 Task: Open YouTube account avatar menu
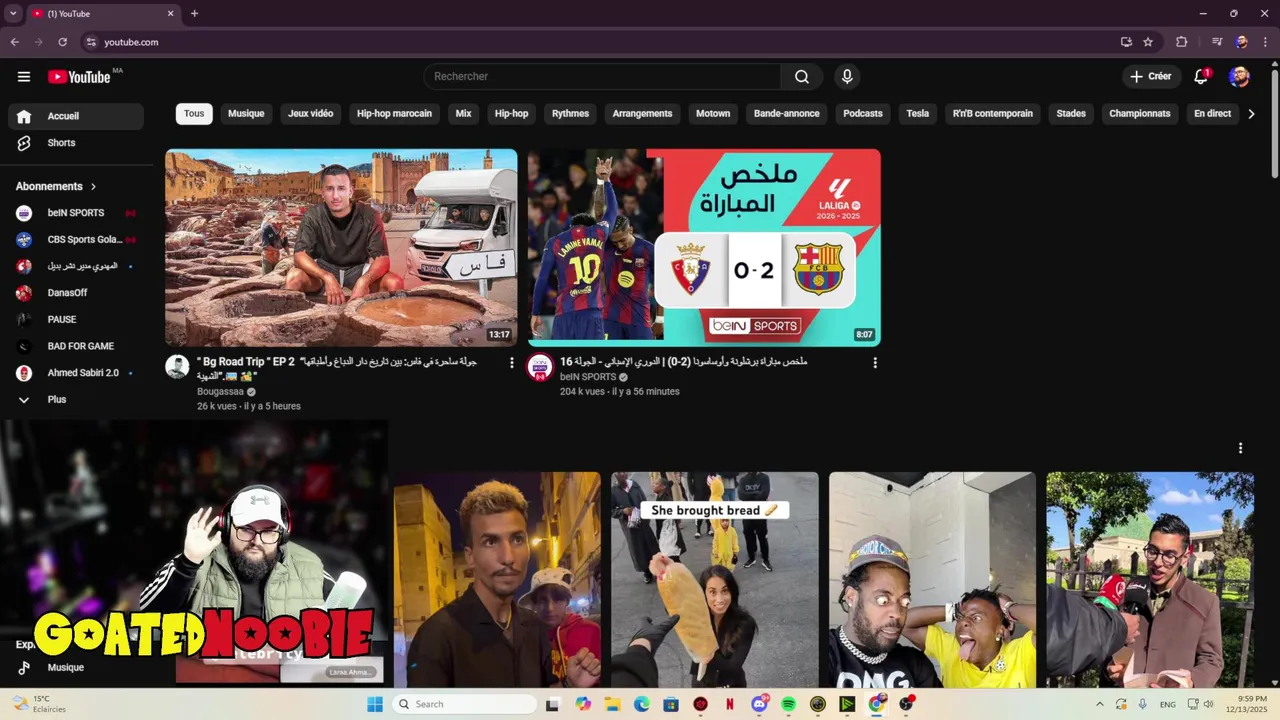click(x=1239, y=77)
